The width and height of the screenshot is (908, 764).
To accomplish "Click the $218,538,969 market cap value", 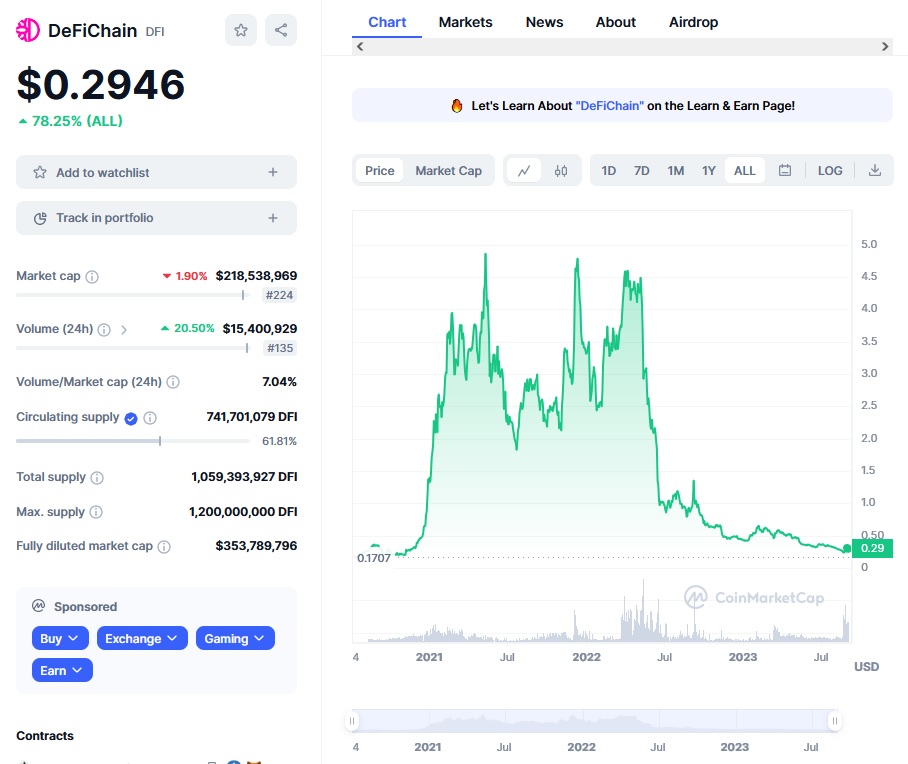I will tap(256, 276).
